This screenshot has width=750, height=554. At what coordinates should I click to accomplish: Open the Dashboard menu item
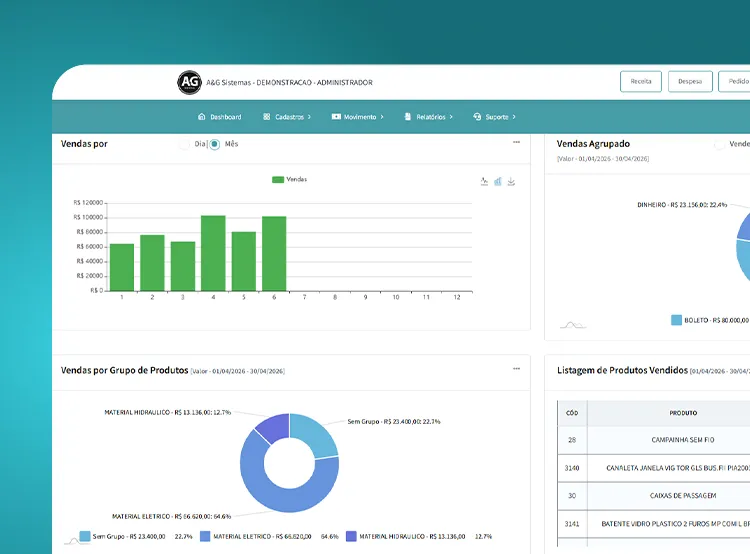click(220, 117)
